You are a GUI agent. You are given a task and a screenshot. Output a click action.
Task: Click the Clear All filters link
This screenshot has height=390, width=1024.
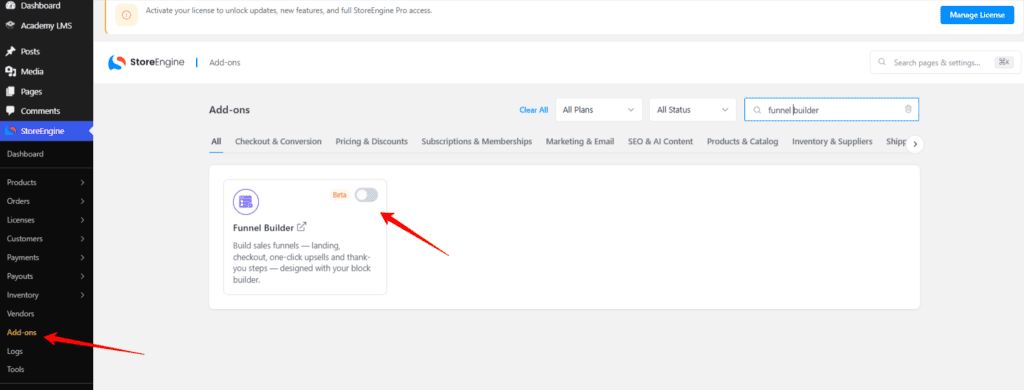point(534,110)
